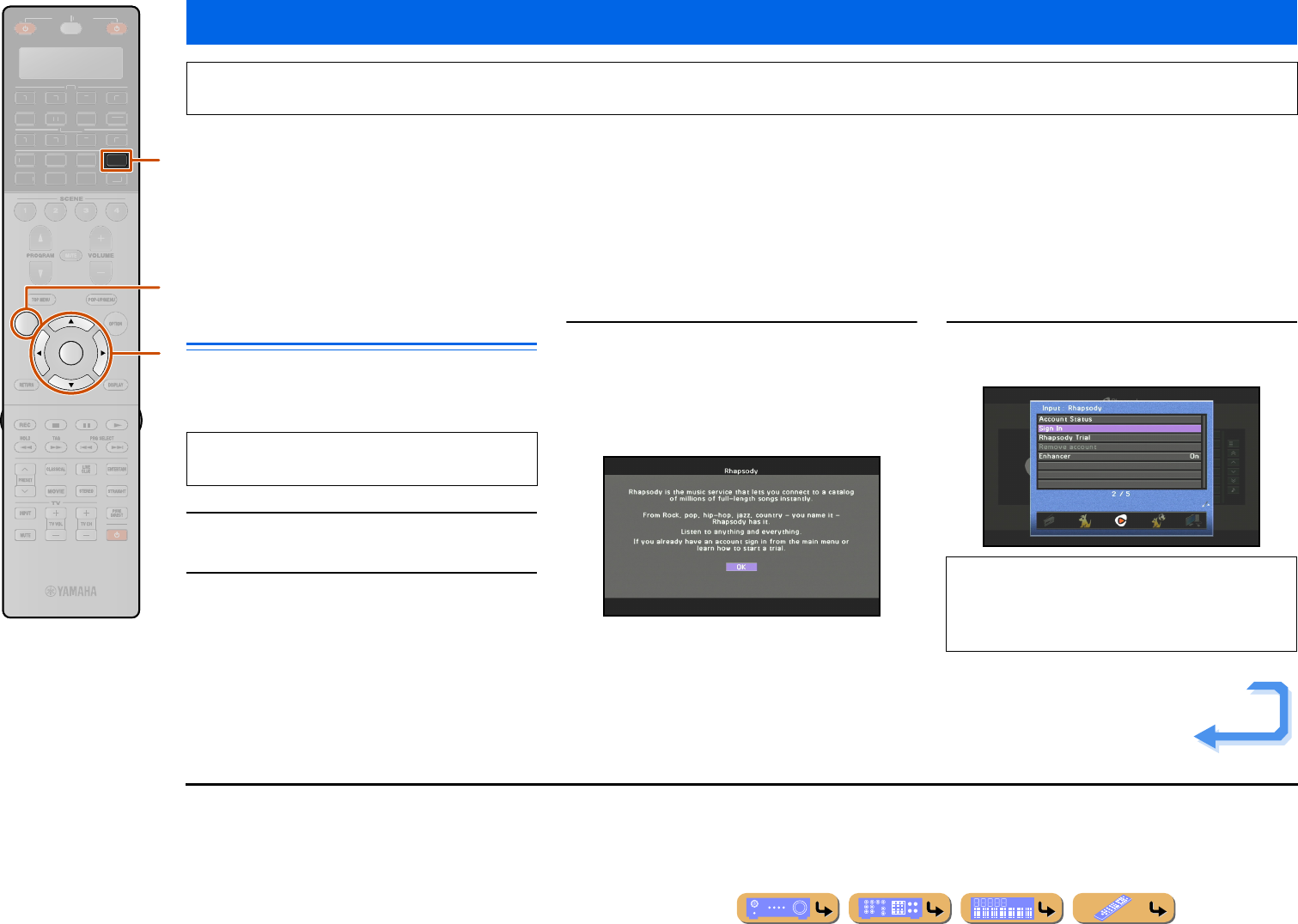Select the CLASSICAL sound program button
Screen dimensions: 1298x924
pos(56,469)
